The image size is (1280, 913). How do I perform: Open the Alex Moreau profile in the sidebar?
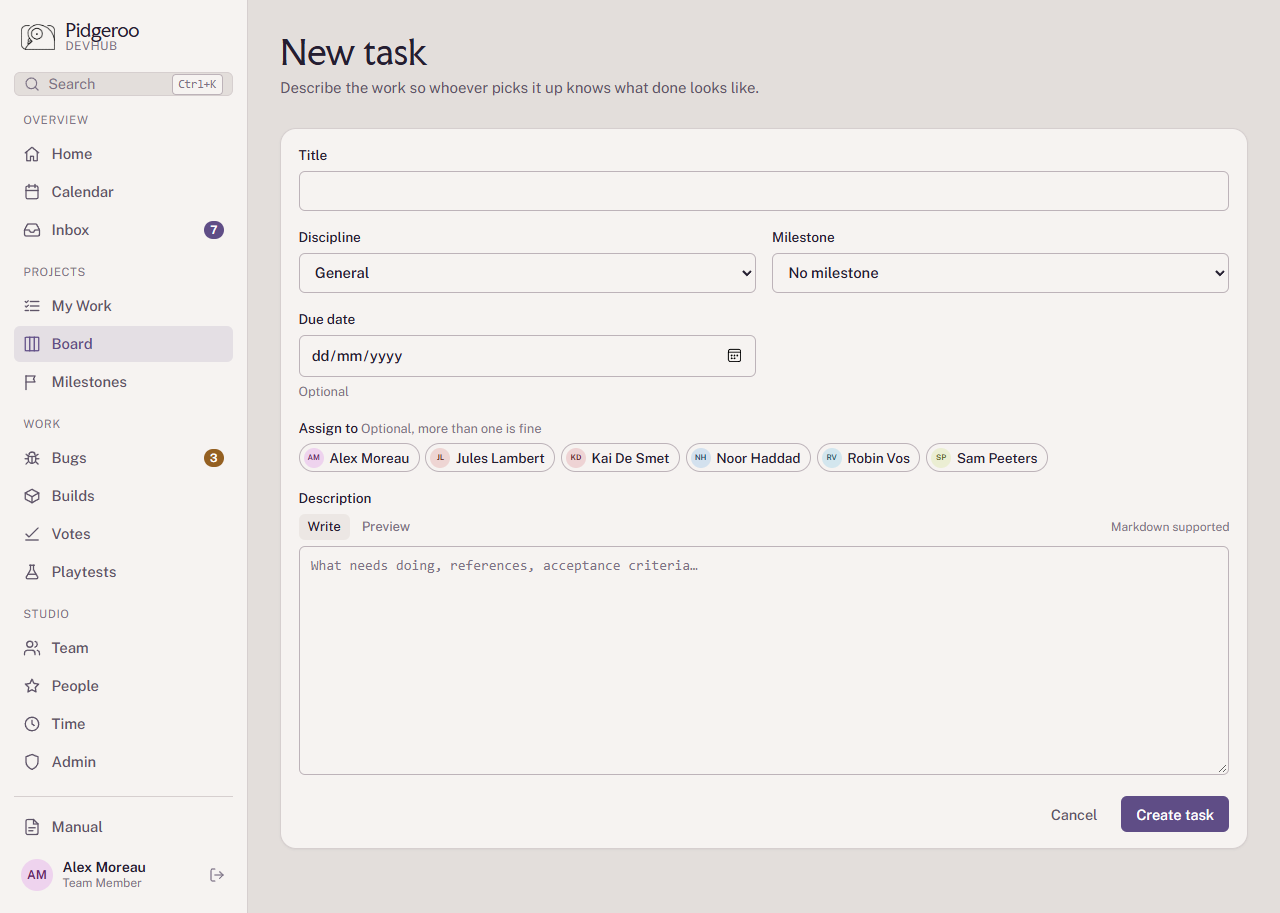[104, 874]
